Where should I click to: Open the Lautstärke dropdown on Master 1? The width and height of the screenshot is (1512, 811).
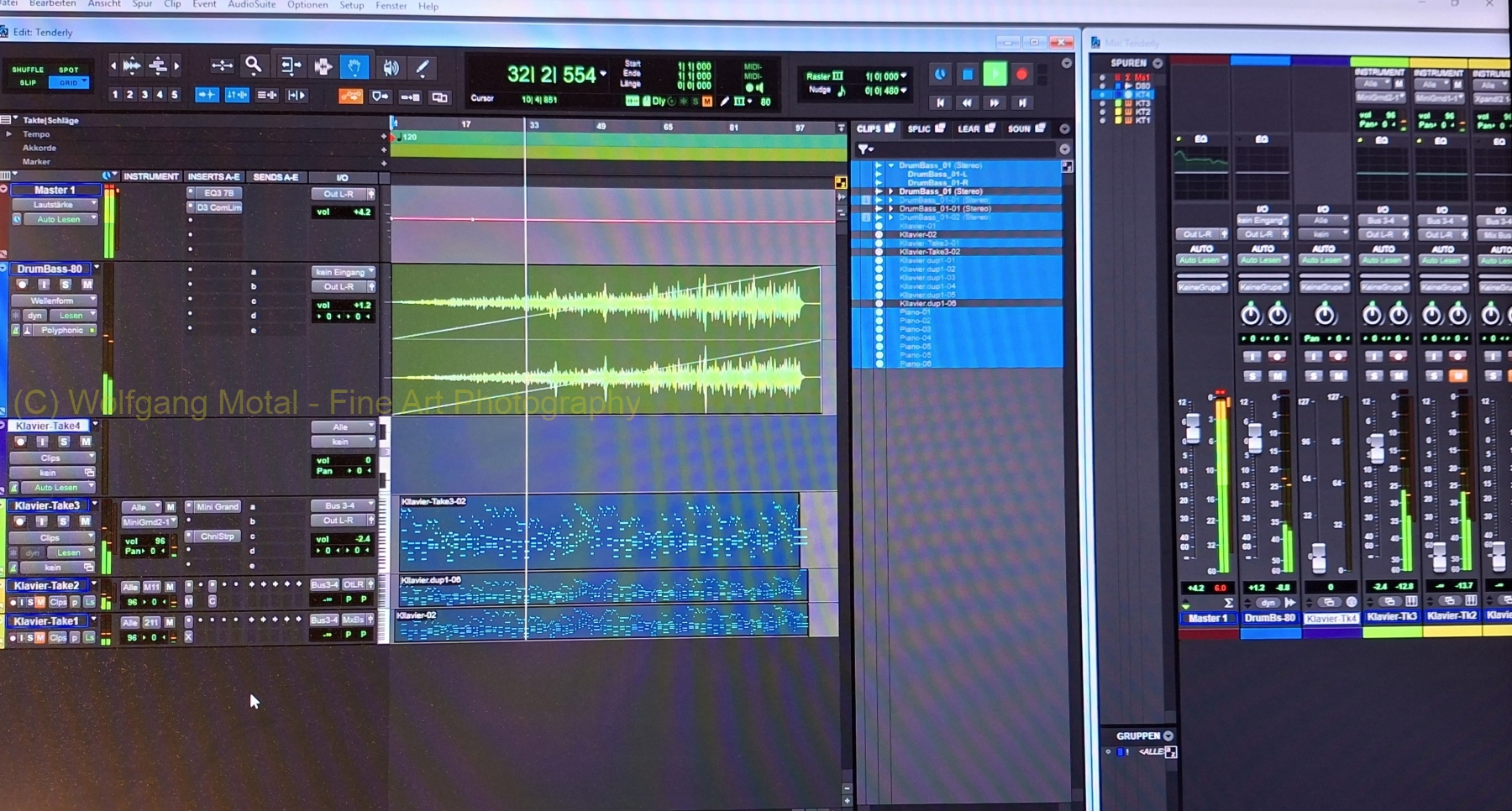click(x=55, y=205)
